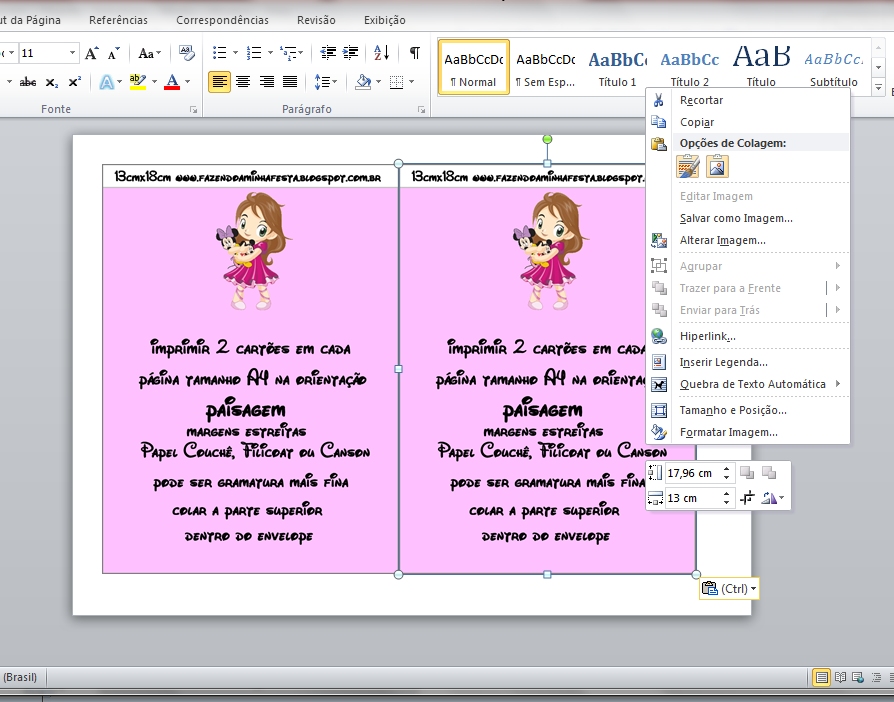Choose Tamanho e Posição

[747, 410]
